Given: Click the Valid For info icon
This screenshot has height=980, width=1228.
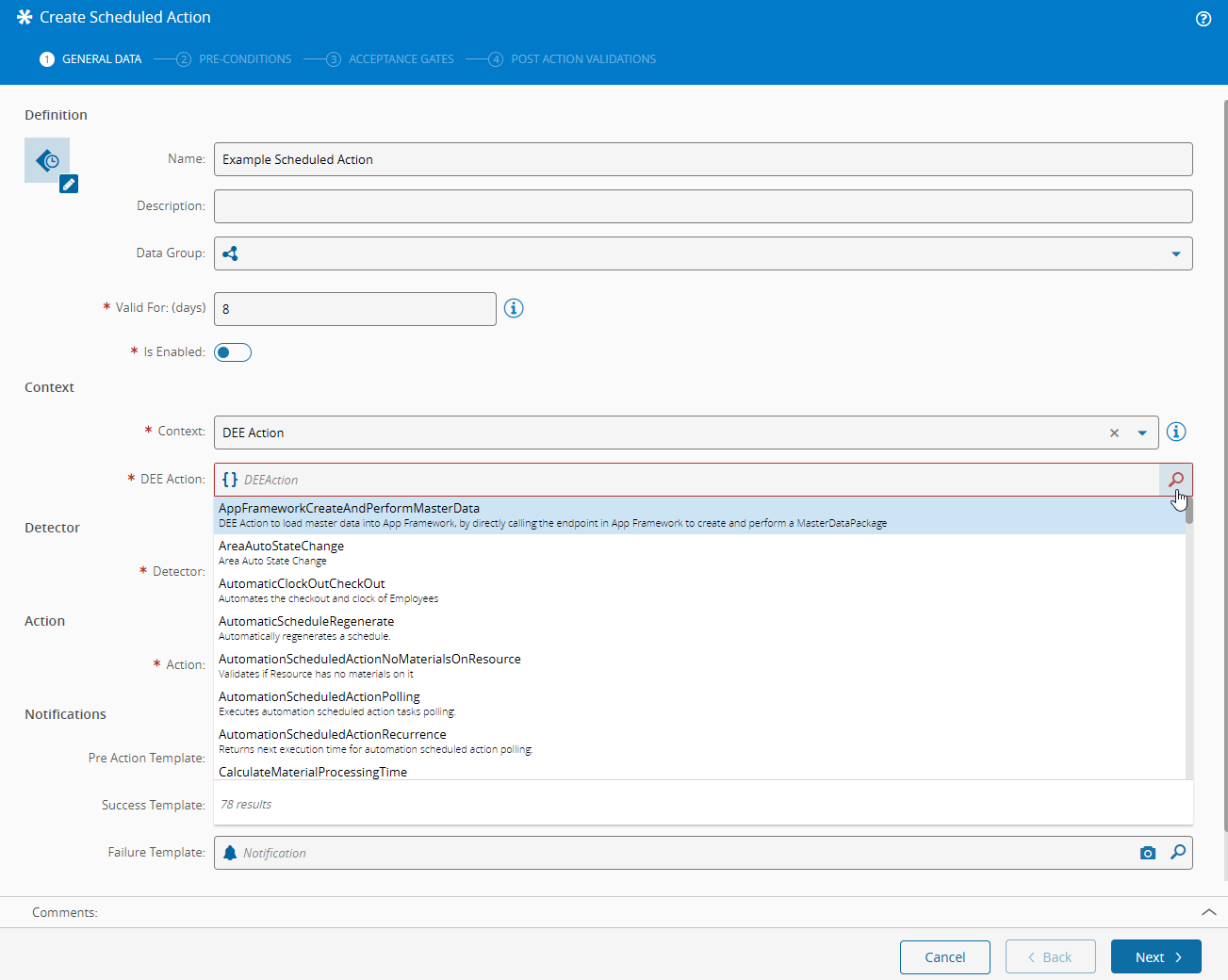Looking at the screenshot, I should (x=514, y=308).
